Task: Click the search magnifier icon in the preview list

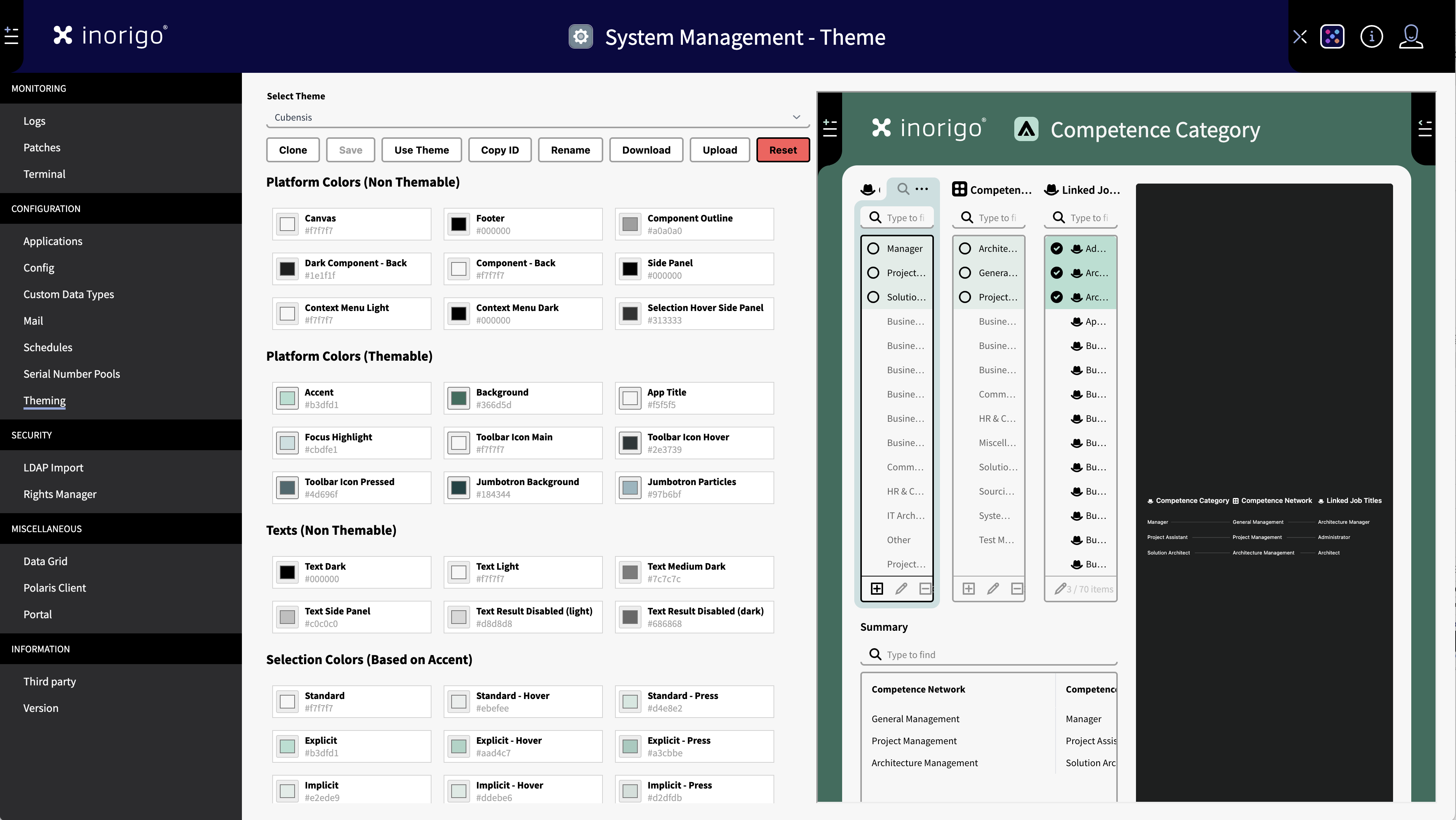Action: point(903,189)
